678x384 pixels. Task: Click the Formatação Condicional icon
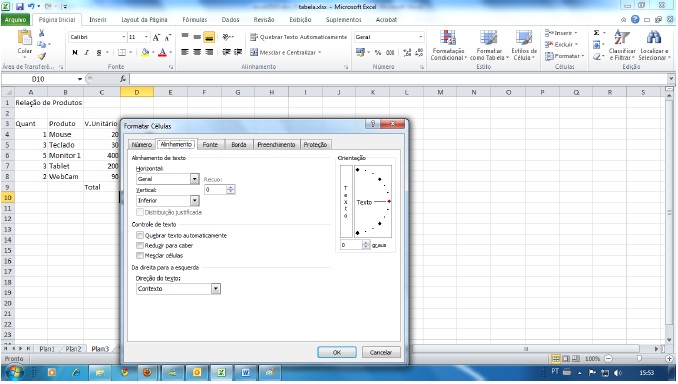coord(448,38)
